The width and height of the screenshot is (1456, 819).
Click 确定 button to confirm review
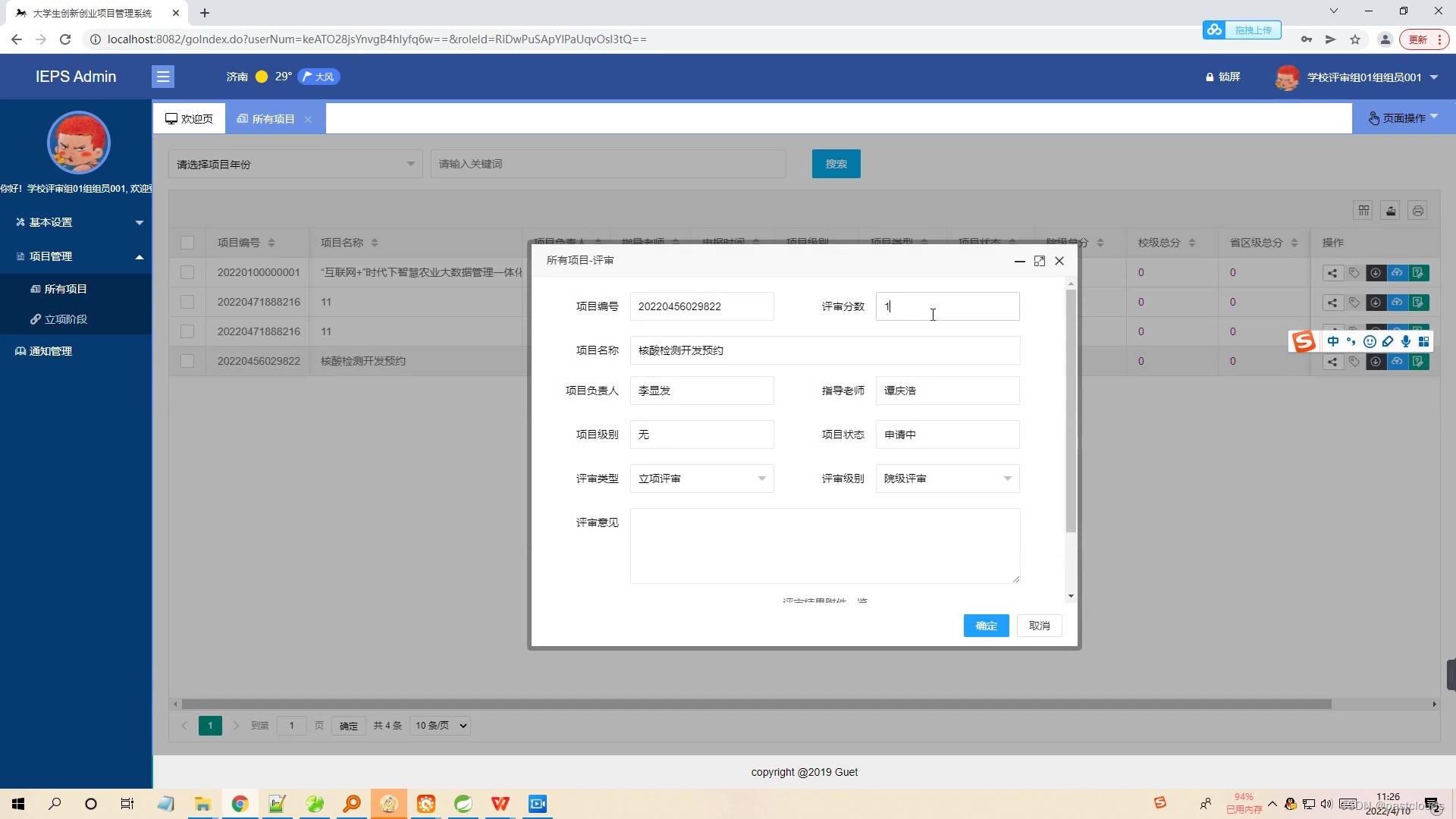click(x=985, y=625)
